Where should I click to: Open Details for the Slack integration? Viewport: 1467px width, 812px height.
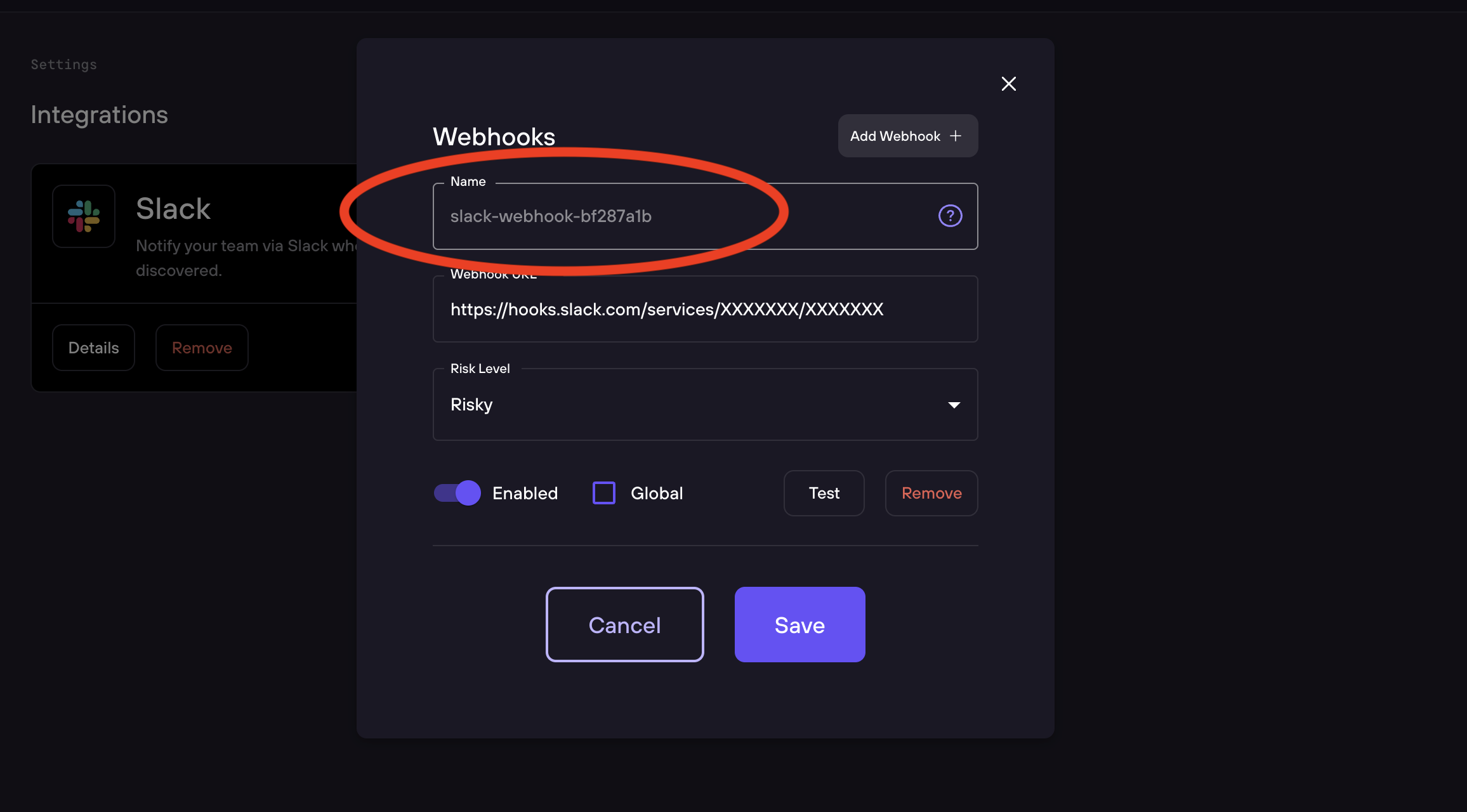93,347
